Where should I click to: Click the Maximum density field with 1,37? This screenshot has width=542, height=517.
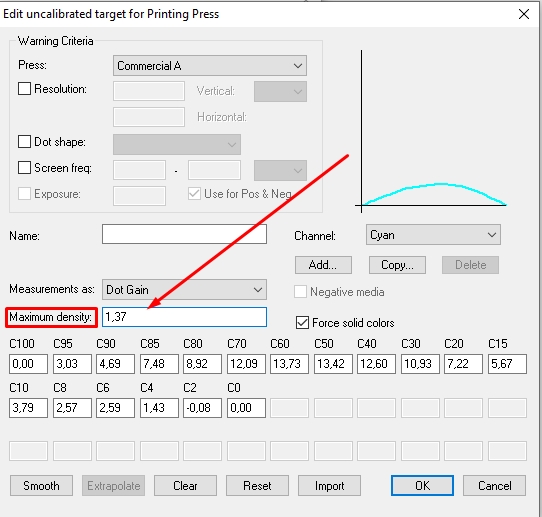pyautogui.click(x=184, y=317)
